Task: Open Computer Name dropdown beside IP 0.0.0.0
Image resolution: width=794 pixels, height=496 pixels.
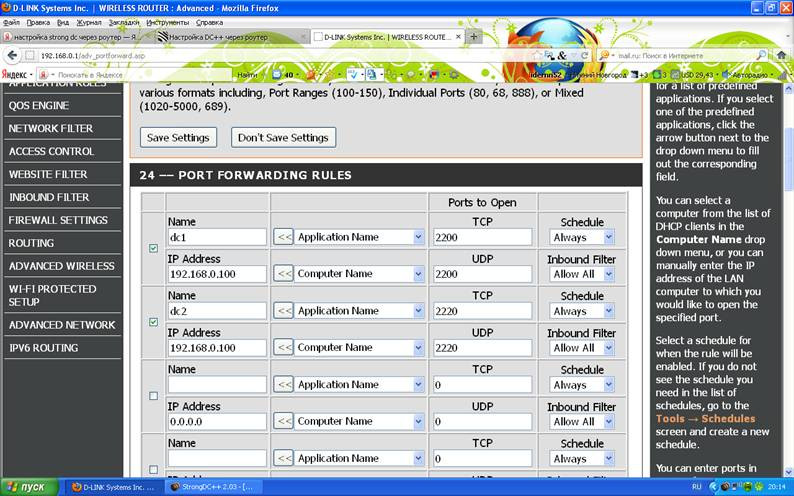Action: click(x=360, y=421)
